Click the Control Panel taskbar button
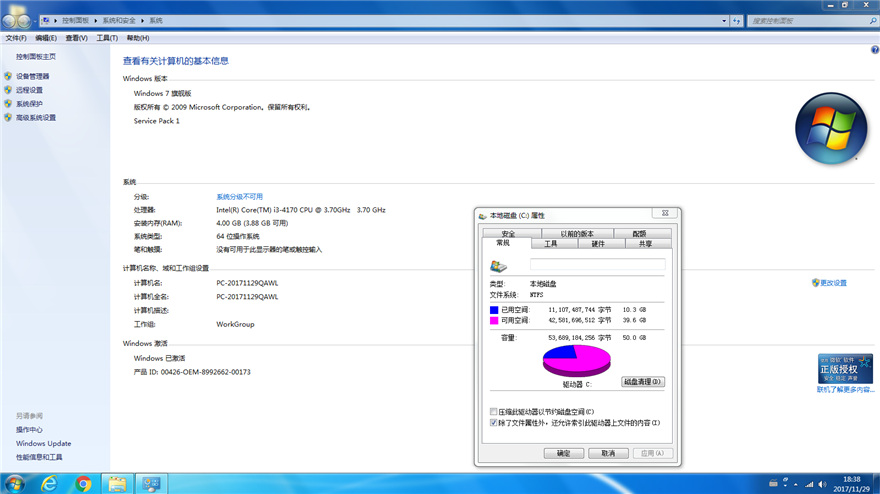Viewport: 880px width, 494px height. pyautogui.click(x=152, y=483)
